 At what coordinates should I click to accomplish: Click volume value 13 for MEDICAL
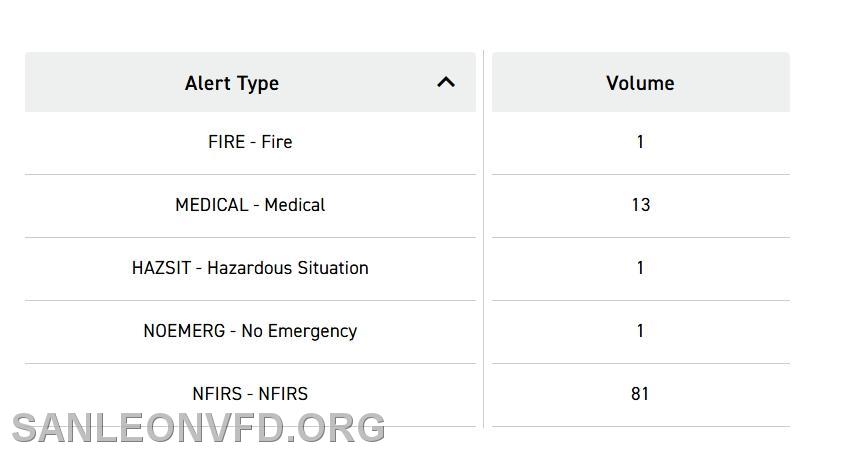(641, 205)
